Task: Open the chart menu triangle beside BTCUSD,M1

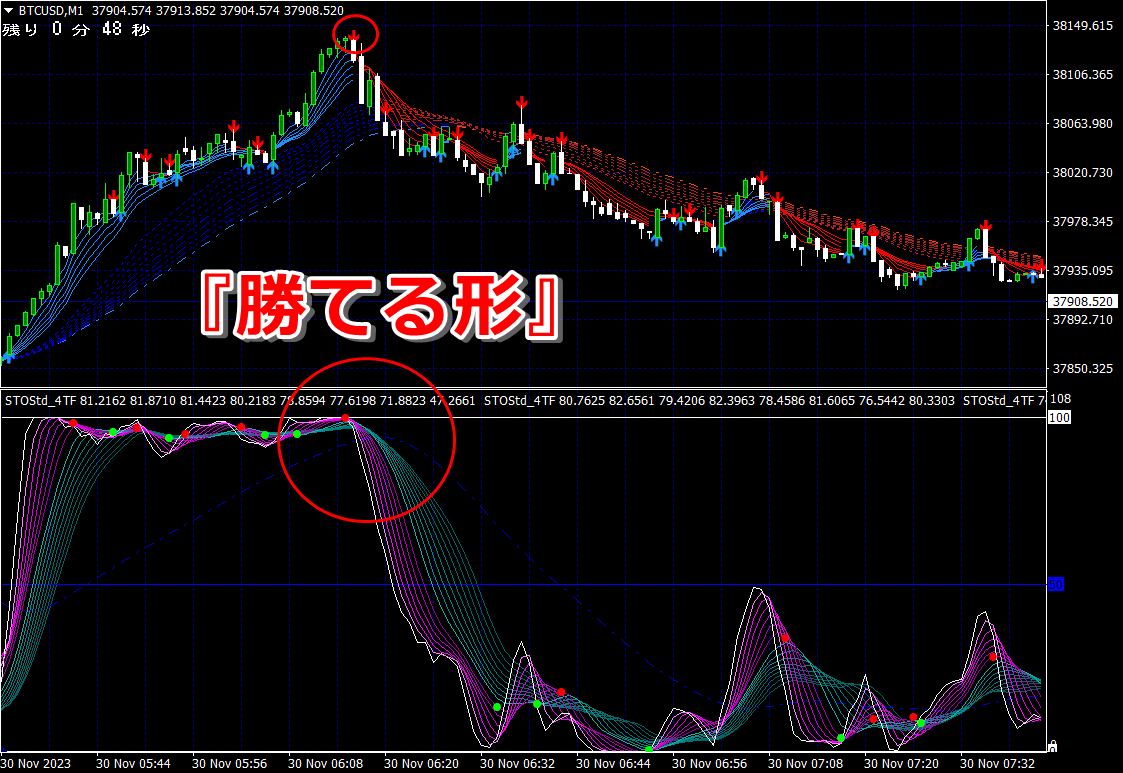Action: click(x=9, y=11)
